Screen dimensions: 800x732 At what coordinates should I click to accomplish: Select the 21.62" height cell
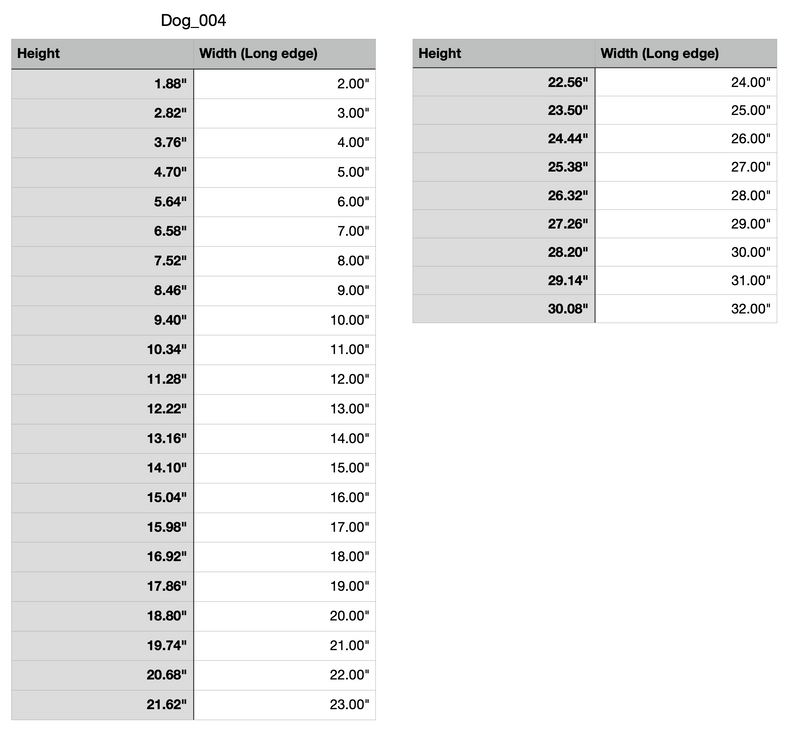click(102, 705)
